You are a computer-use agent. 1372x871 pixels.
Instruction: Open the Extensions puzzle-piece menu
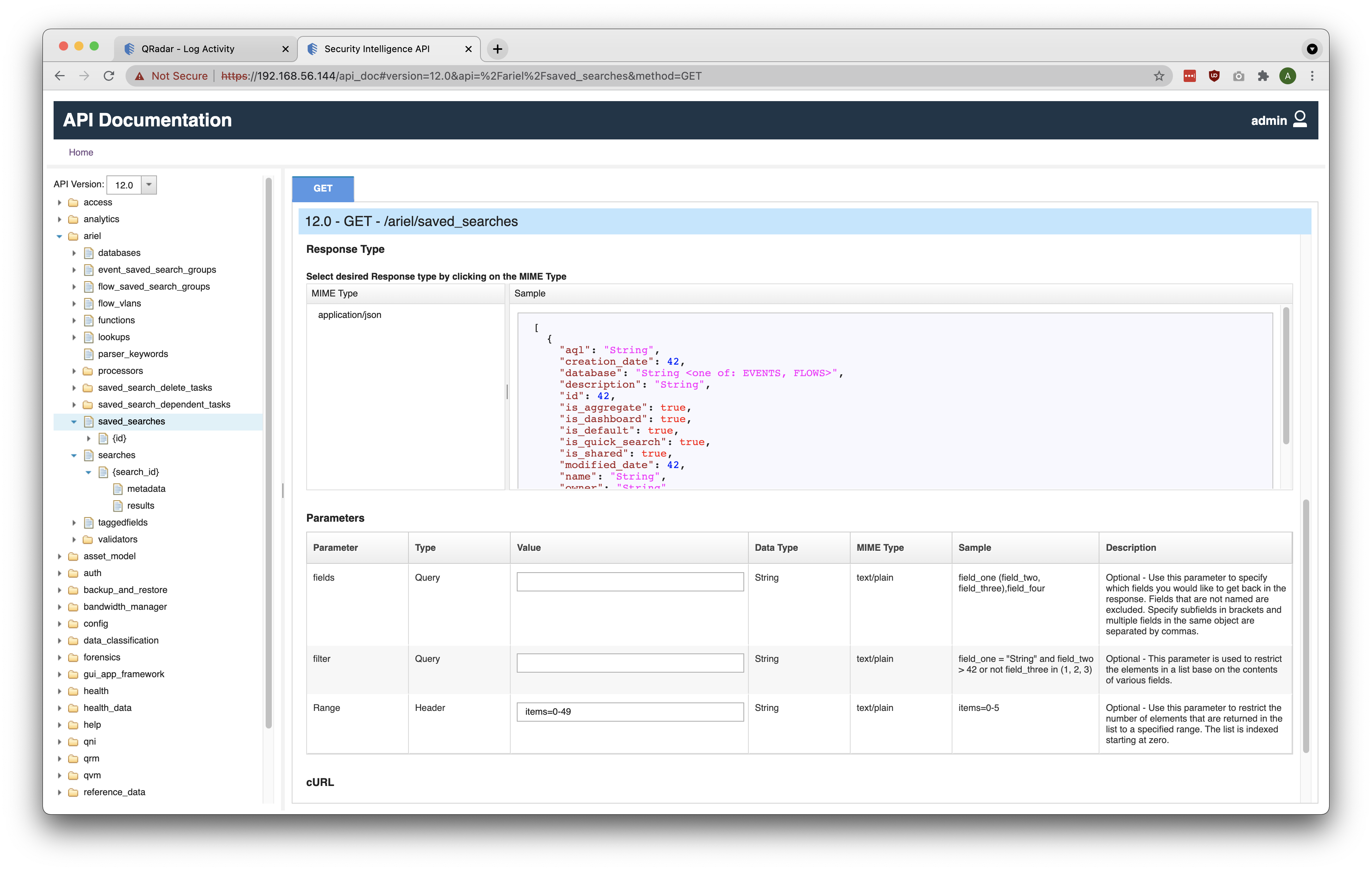click(x=1263, y=76)
